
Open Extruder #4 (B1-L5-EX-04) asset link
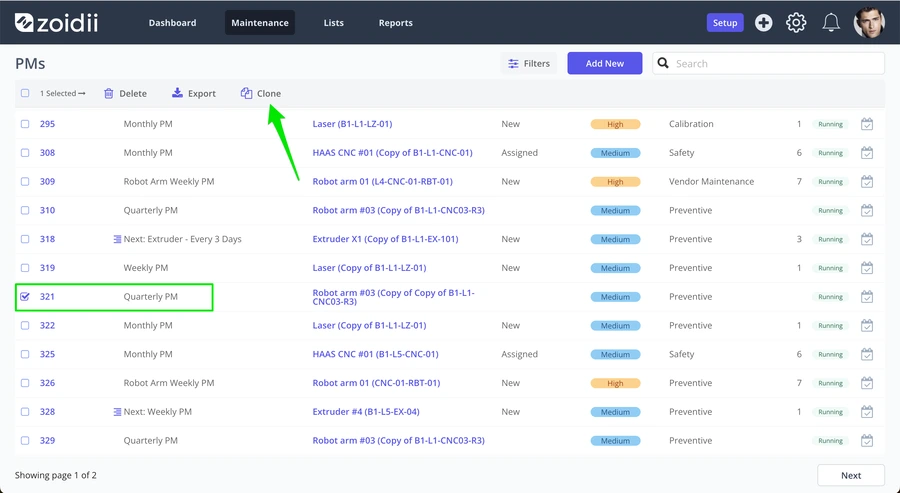366,412
